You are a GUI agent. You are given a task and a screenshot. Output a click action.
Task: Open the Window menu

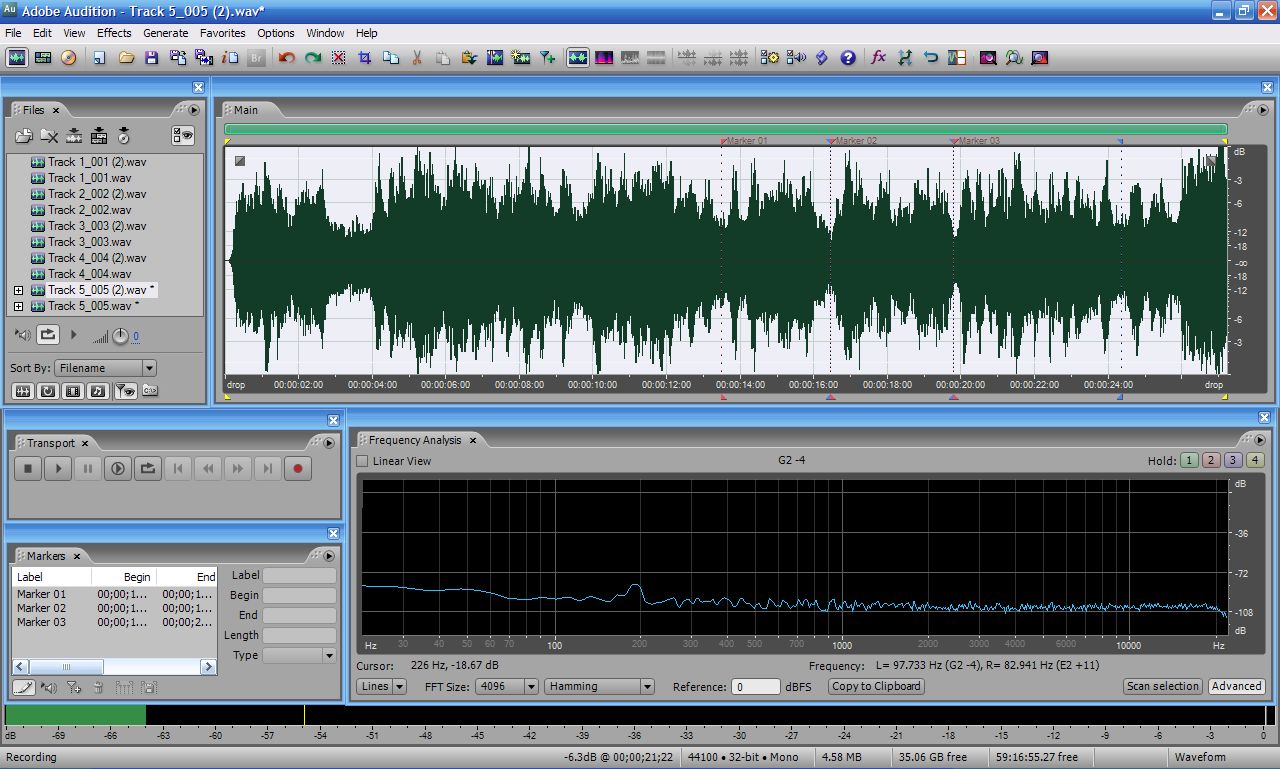click(325, 33)
